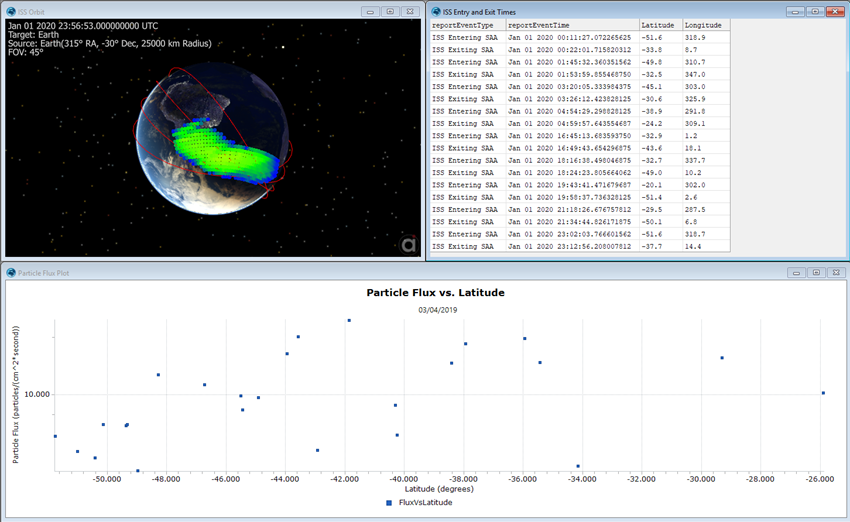
Task: Click the Particle Flux y-axis label
Action: 16,394
